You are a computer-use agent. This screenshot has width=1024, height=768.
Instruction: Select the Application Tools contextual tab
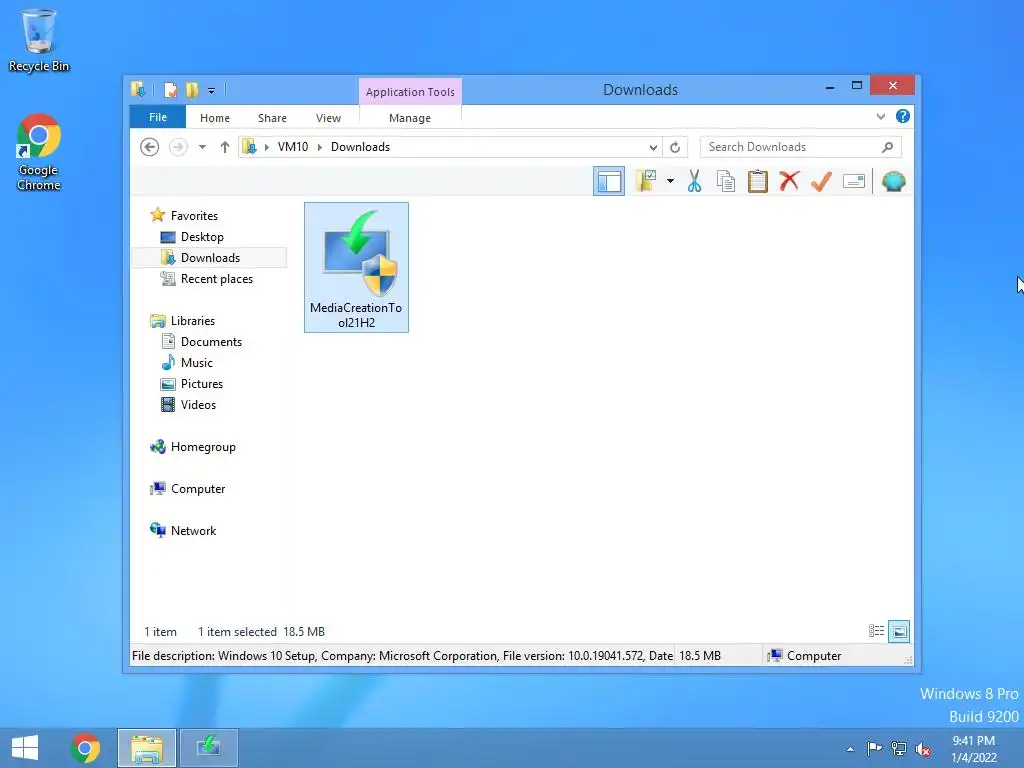point(410,92)
